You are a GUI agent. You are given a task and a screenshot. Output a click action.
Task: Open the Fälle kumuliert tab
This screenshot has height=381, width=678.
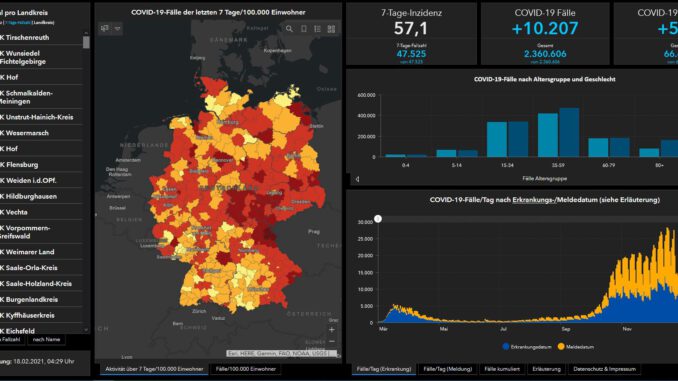point(502,369)
